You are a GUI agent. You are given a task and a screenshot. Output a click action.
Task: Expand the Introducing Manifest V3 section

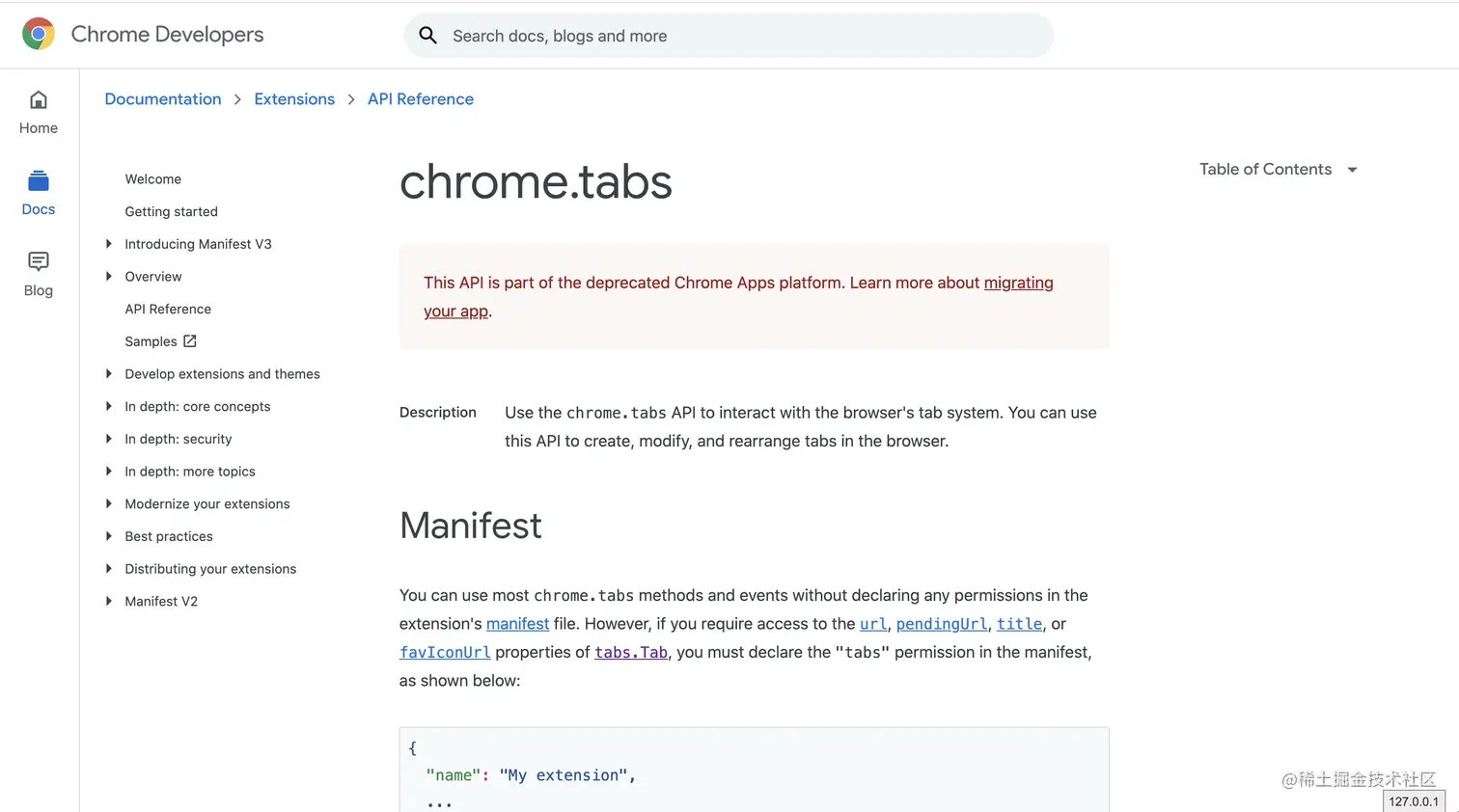tap(109, 244)
